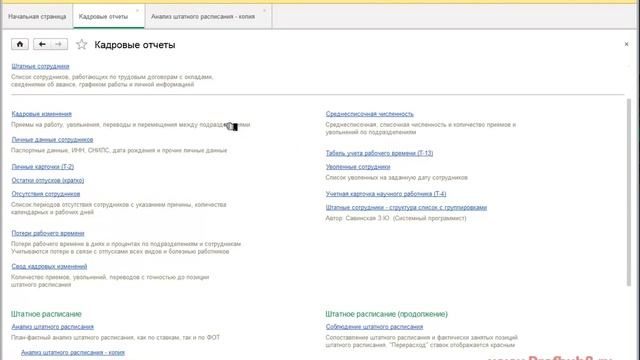Close the Кадровые отчеты tab
The width and height of the screenshot is (640, 360).
click(x=138, y=11)
